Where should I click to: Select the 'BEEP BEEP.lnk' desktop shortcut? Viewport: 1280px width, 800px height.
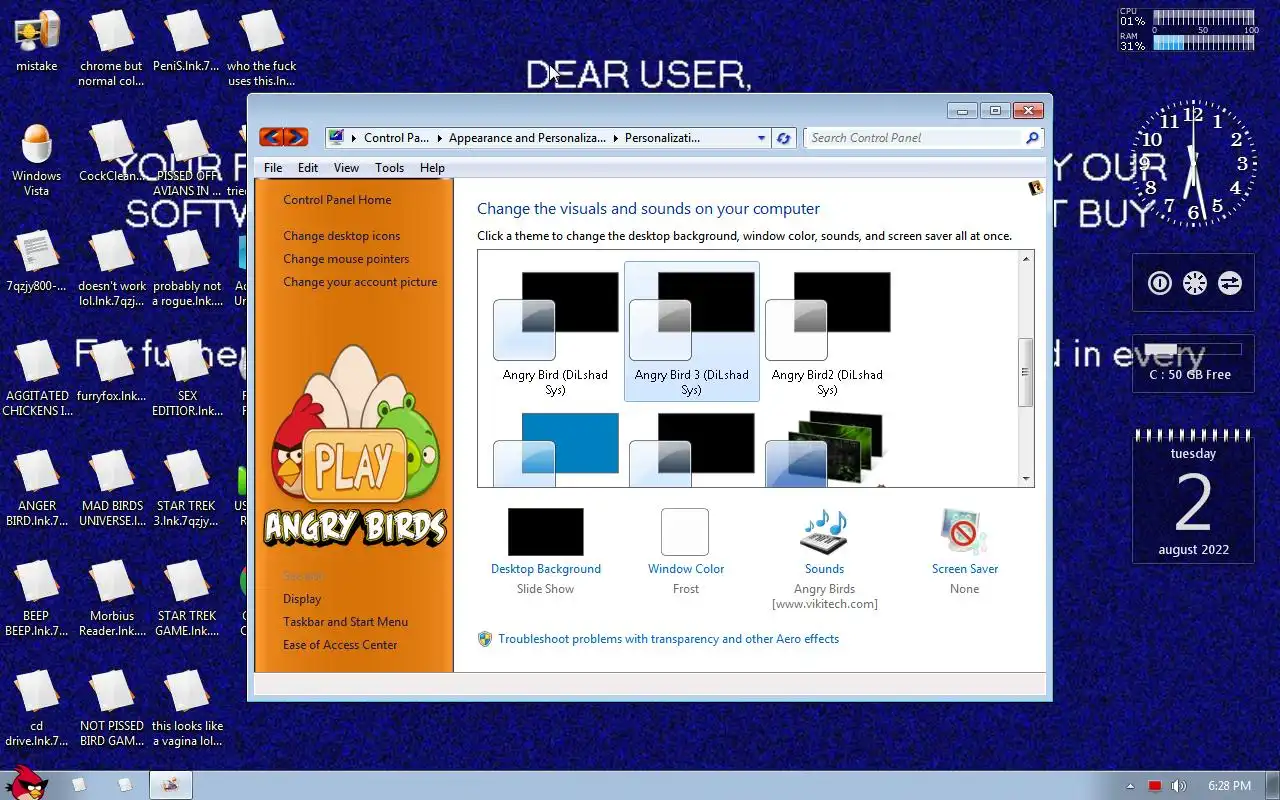coord(37,597)
